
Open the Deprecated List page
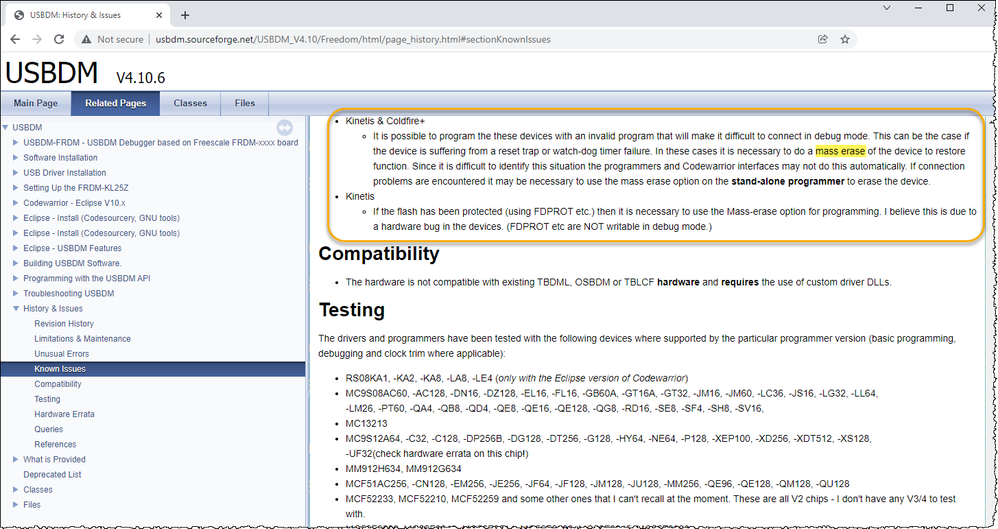[52, 474]
